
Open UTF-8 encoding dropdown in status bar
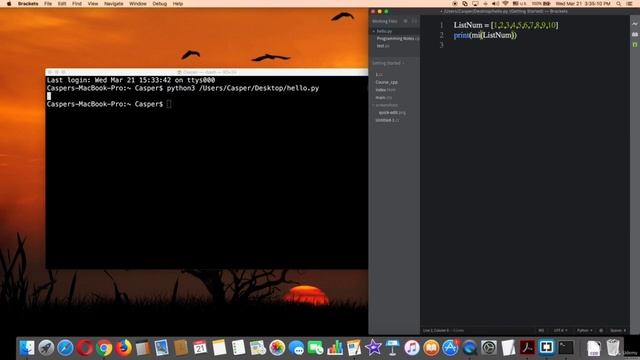560,330
